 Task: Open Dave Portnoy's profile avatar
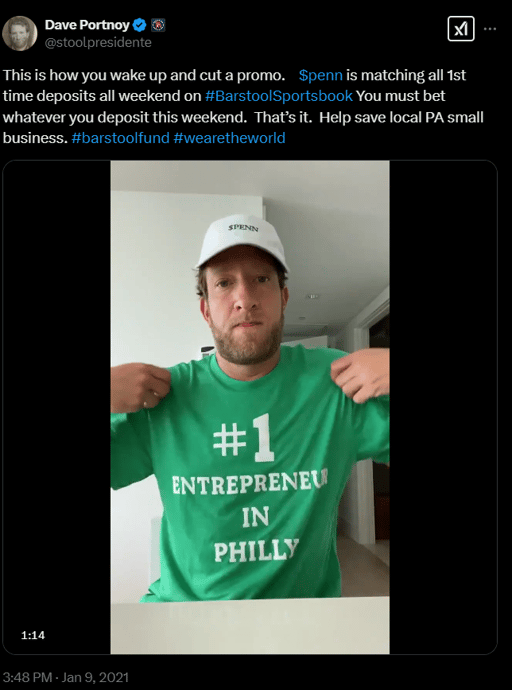20,33
